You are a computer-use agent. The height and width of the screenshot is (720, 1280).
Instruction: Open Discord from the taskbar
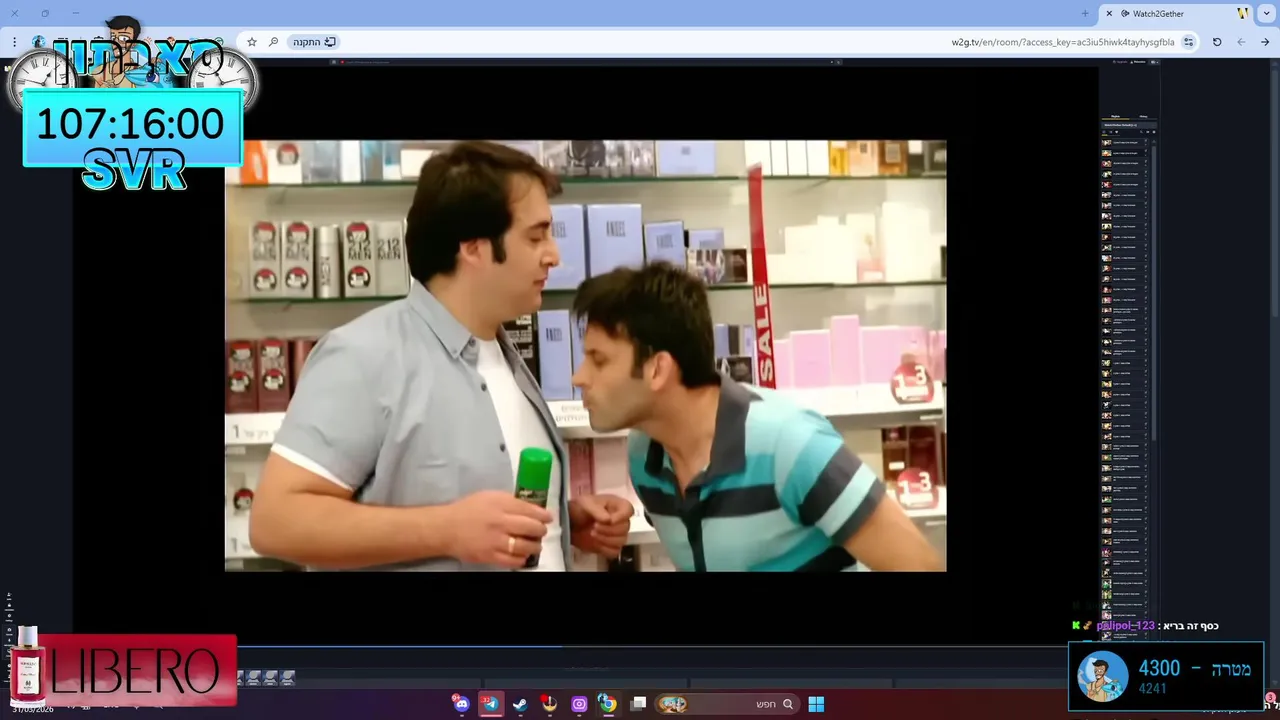click(x=461, y=704)
